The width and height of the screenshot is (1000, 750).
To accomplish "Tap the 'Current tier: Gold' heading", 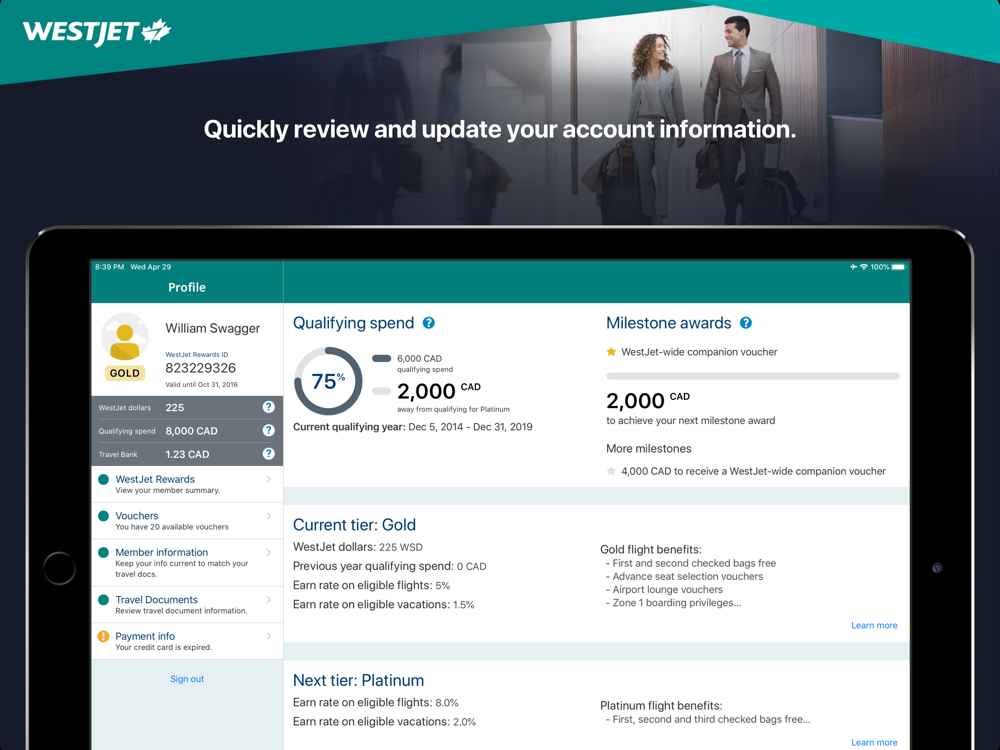I will (355, 525).
